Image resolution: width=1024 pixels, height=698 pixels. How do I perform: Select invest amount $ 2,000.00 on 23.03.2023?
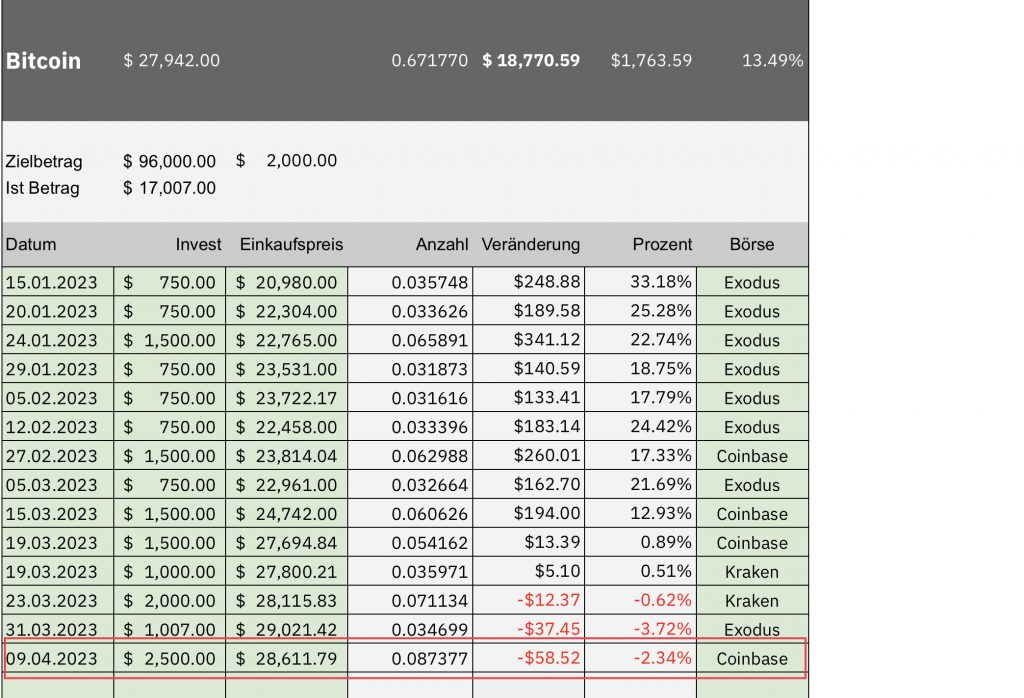(169, 601)
